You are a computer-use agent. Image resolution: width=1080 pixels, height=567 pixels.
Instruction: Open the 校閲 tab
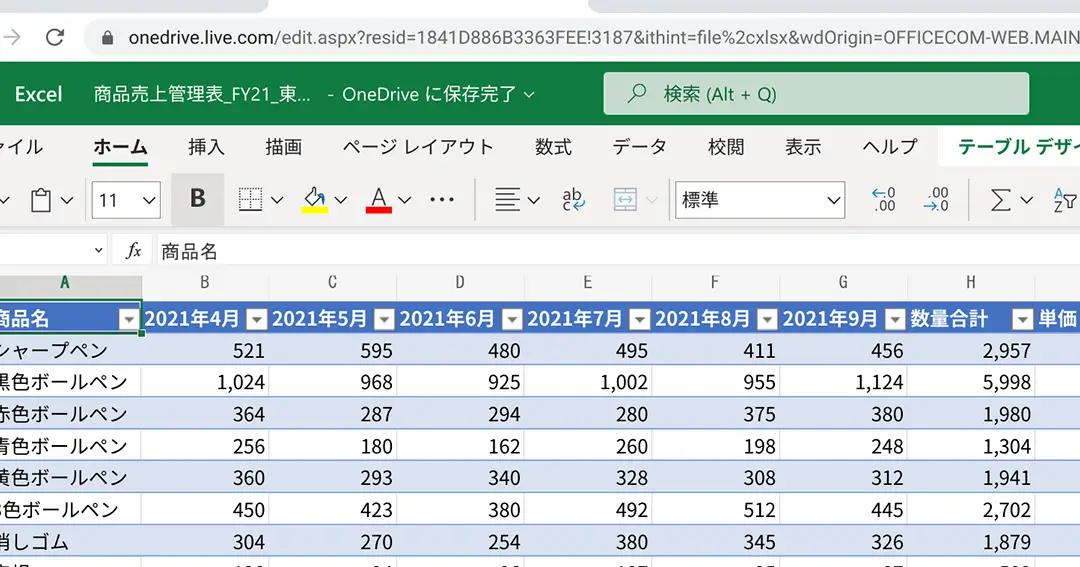click(x=726, y=147)
